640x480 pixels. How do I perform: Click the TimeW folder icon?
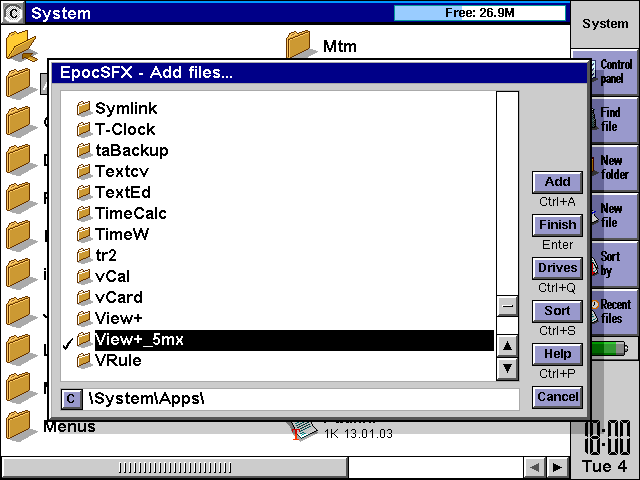coord(84,234)
